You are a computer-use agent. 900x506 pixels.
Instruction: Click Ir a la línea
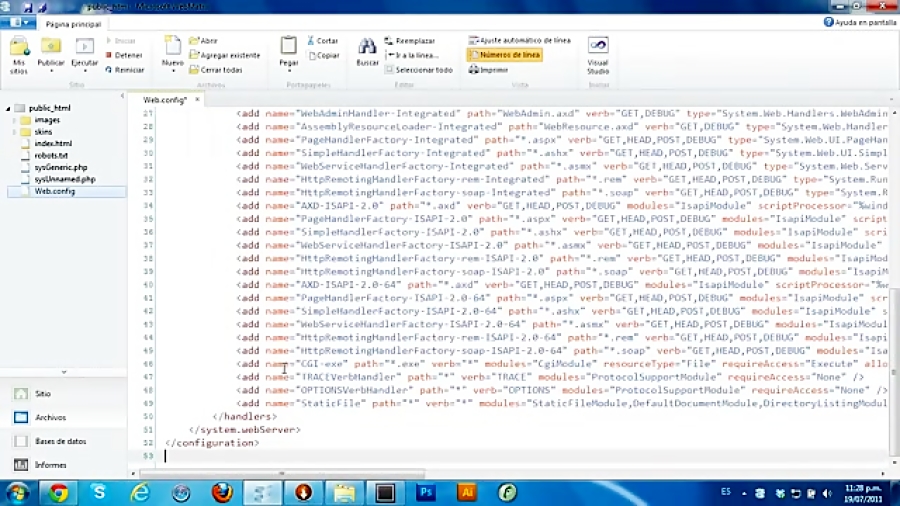[413, 55]
